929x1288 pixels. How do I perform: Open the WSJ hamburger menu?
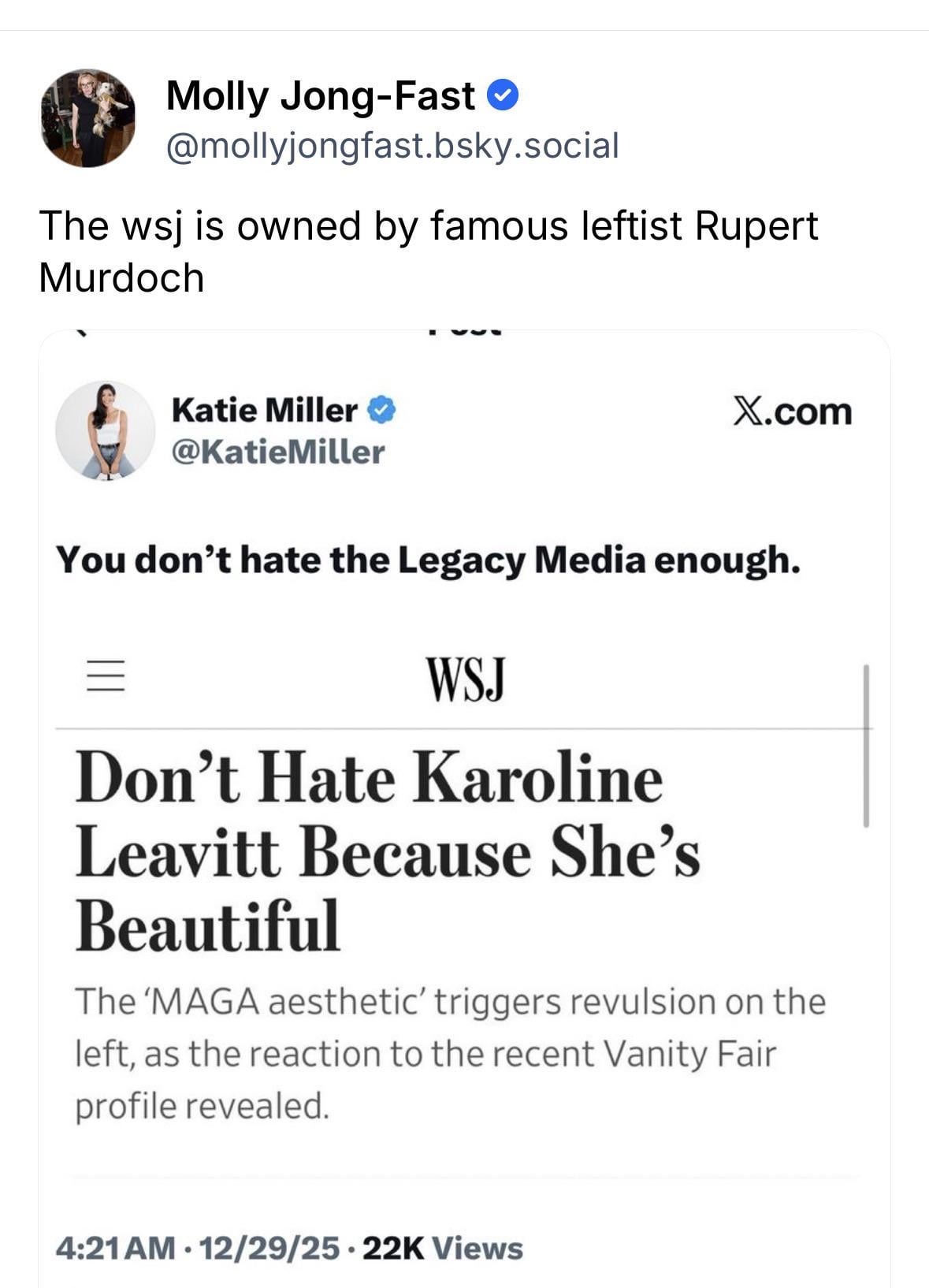106,676
